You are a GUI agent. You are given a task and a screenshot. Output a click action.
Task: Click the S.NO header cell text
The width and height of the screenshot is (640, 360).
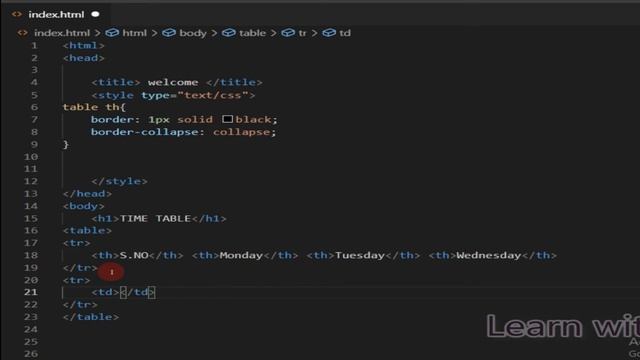click(134, 256)
